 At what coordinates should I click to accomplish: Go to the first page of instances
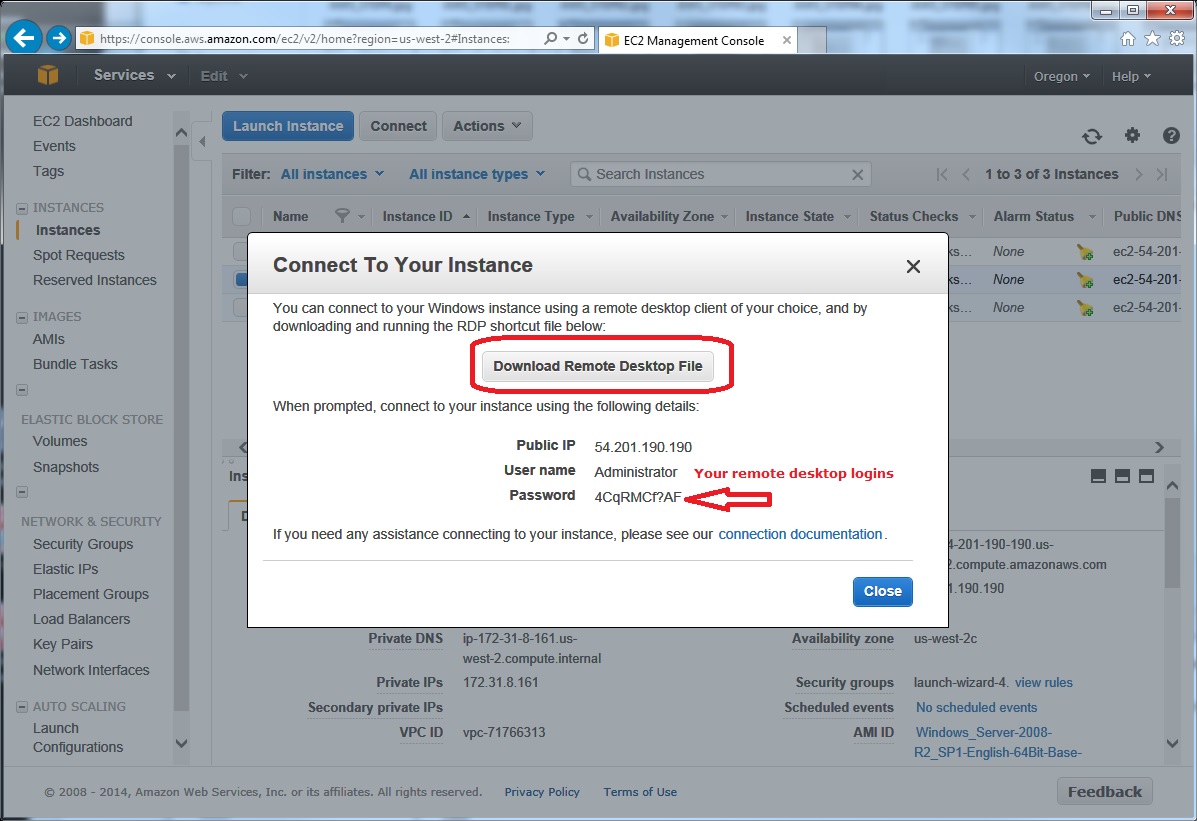941,175
